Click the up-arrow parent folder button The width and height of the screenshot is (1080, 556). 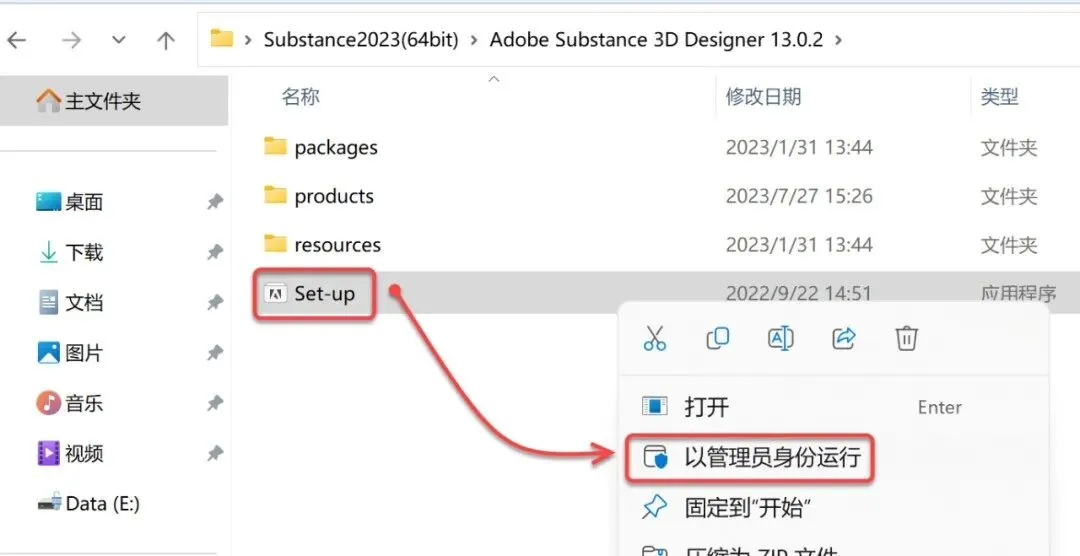tap(166, 40)
